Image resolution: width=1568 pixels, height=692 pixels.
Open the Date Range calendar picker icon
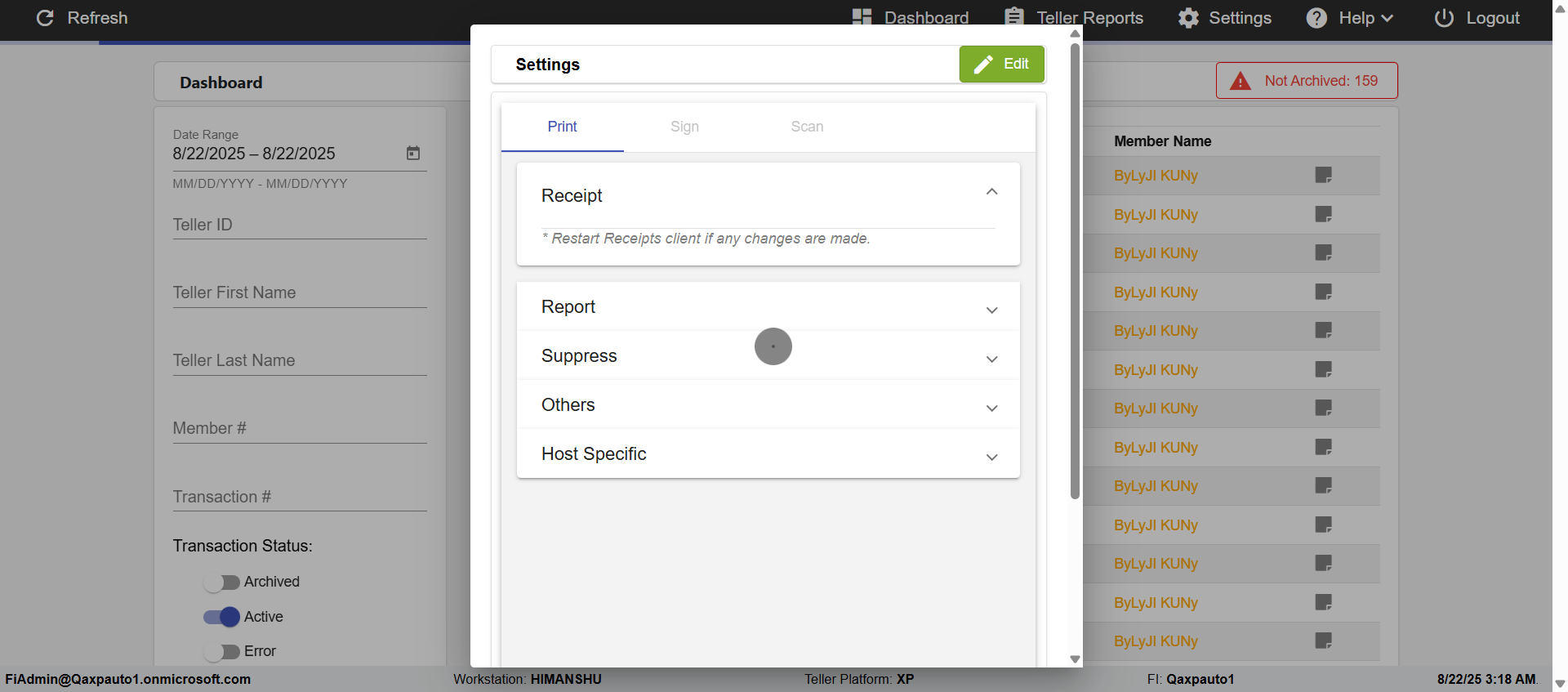click(x=413, y=154)
